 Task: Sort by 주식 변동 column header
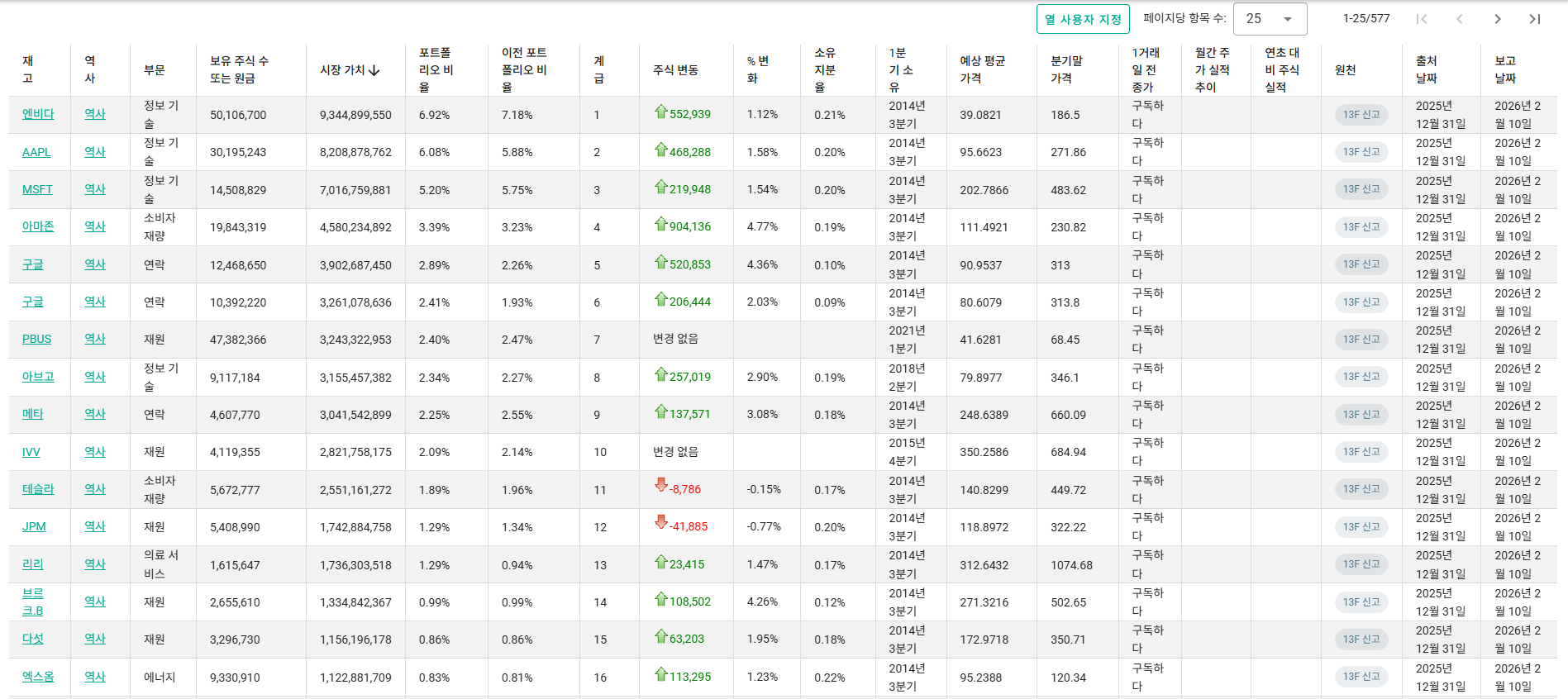[675, 70]
